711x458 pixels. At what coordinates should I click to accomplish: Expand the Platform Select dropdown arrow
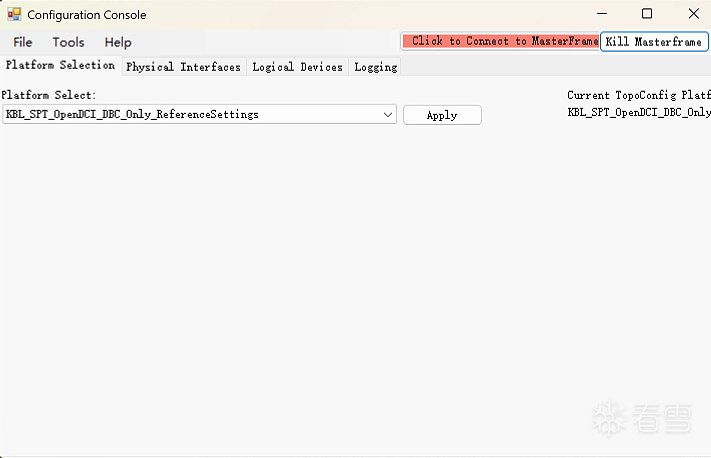click(x=388, y=115)
